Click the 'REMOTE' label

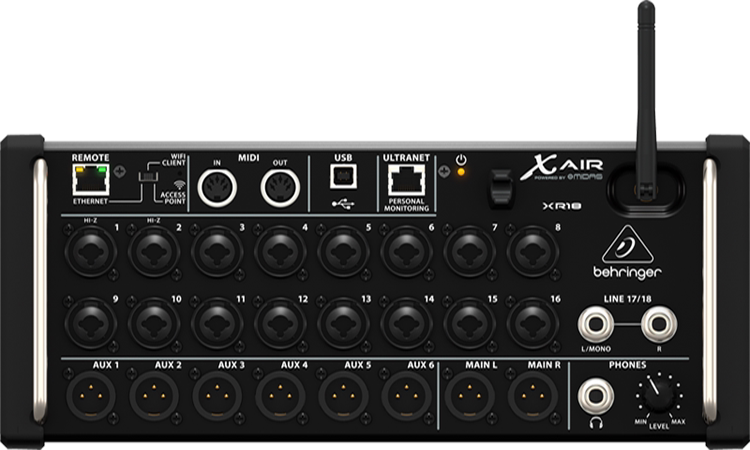90,157
